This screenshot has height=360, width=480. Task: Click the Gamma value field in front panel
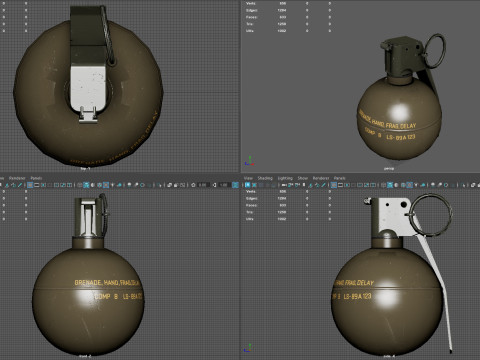coord(224,185)
